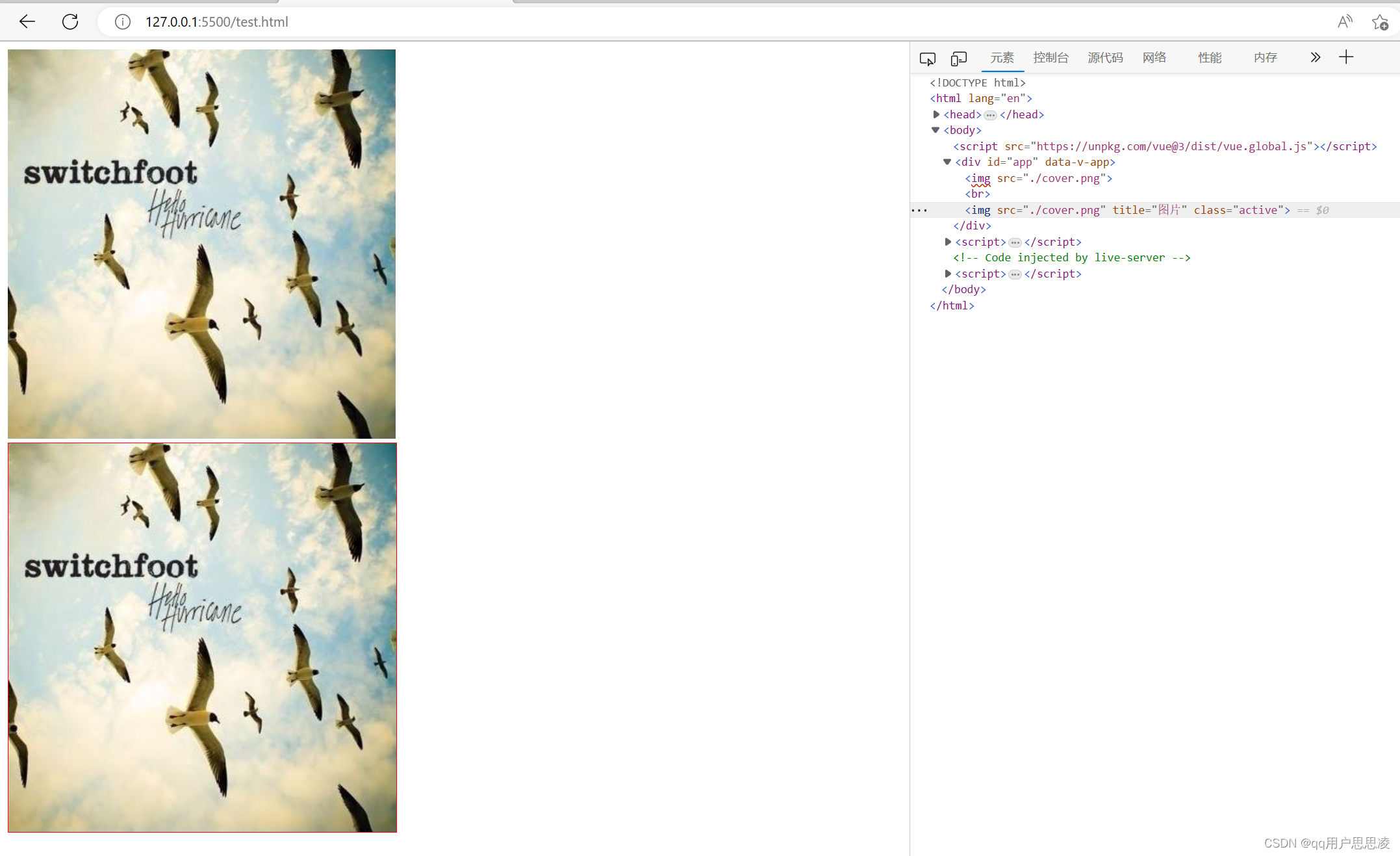
Task: Select the title="图片" attribute value
Action: (x=1169, y=210)
